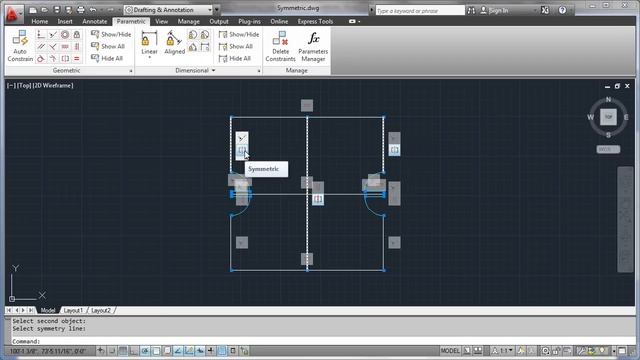Screen dimensions: 640x360
Task: Open the quick access toolbar customize arrow
Action: tap(217, 10)
